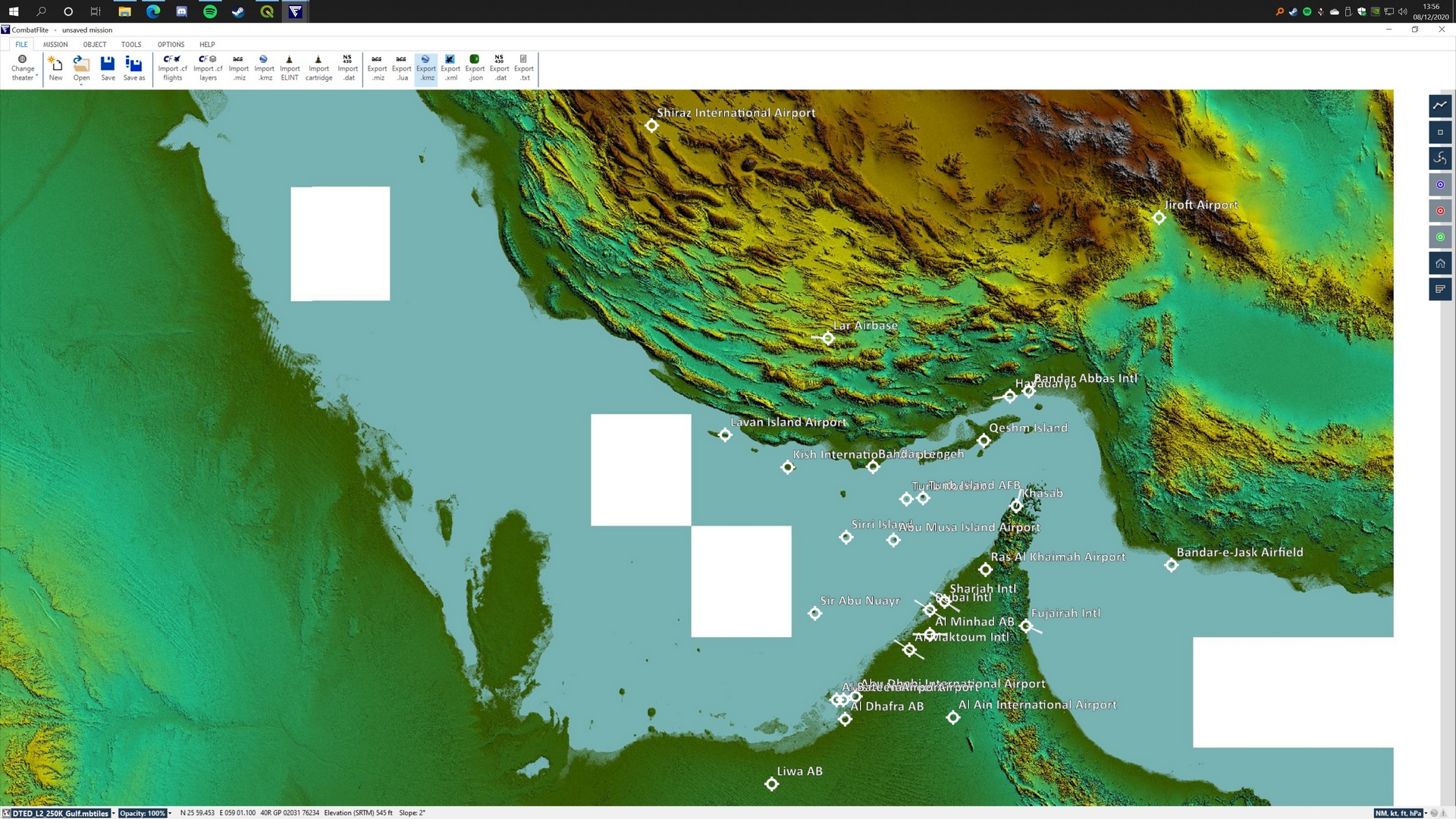Click the Import .miz toolbar icon
Screen dimensions: 1456x819
point(239,67)
